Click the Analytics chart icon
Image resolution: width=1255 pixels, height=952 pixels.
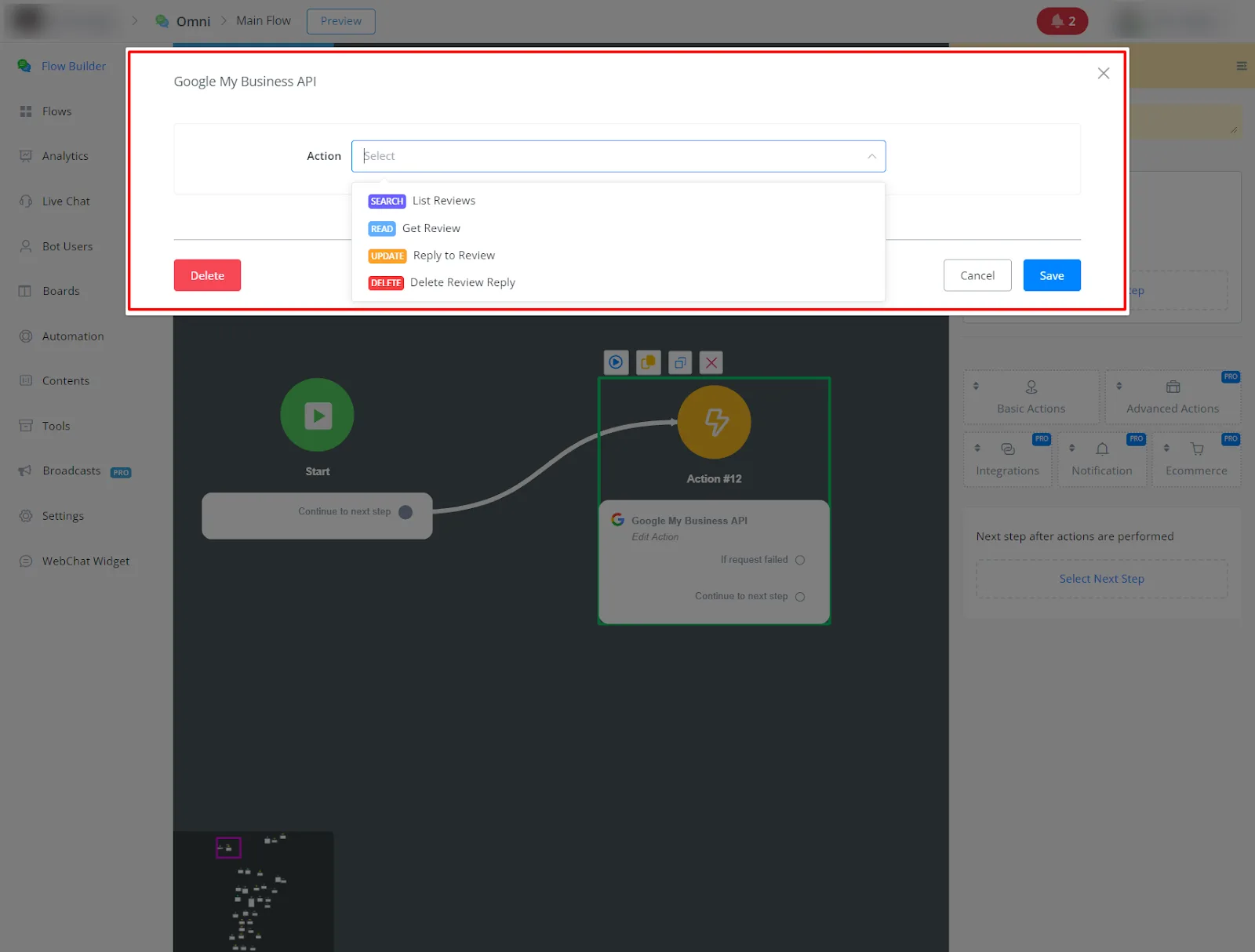[x=26, y=156]
